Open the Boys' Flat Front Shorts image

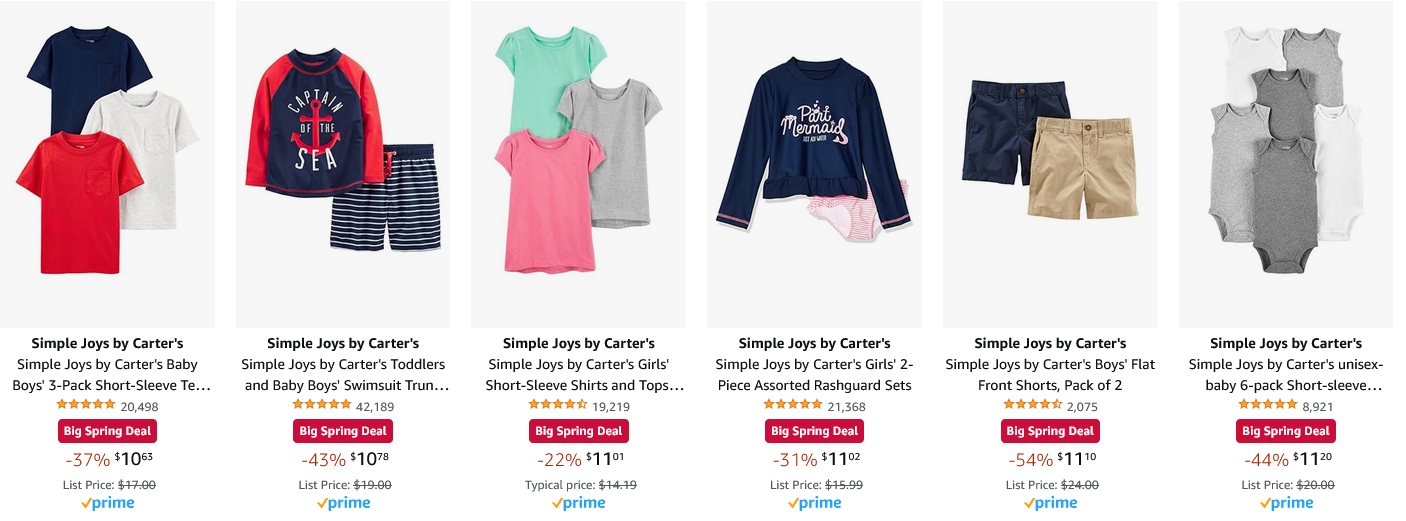click(1050, 165)
